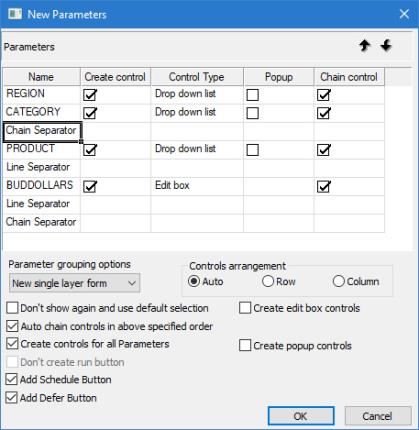Toggle Chain control for PRODUCT

pos(324,150)
